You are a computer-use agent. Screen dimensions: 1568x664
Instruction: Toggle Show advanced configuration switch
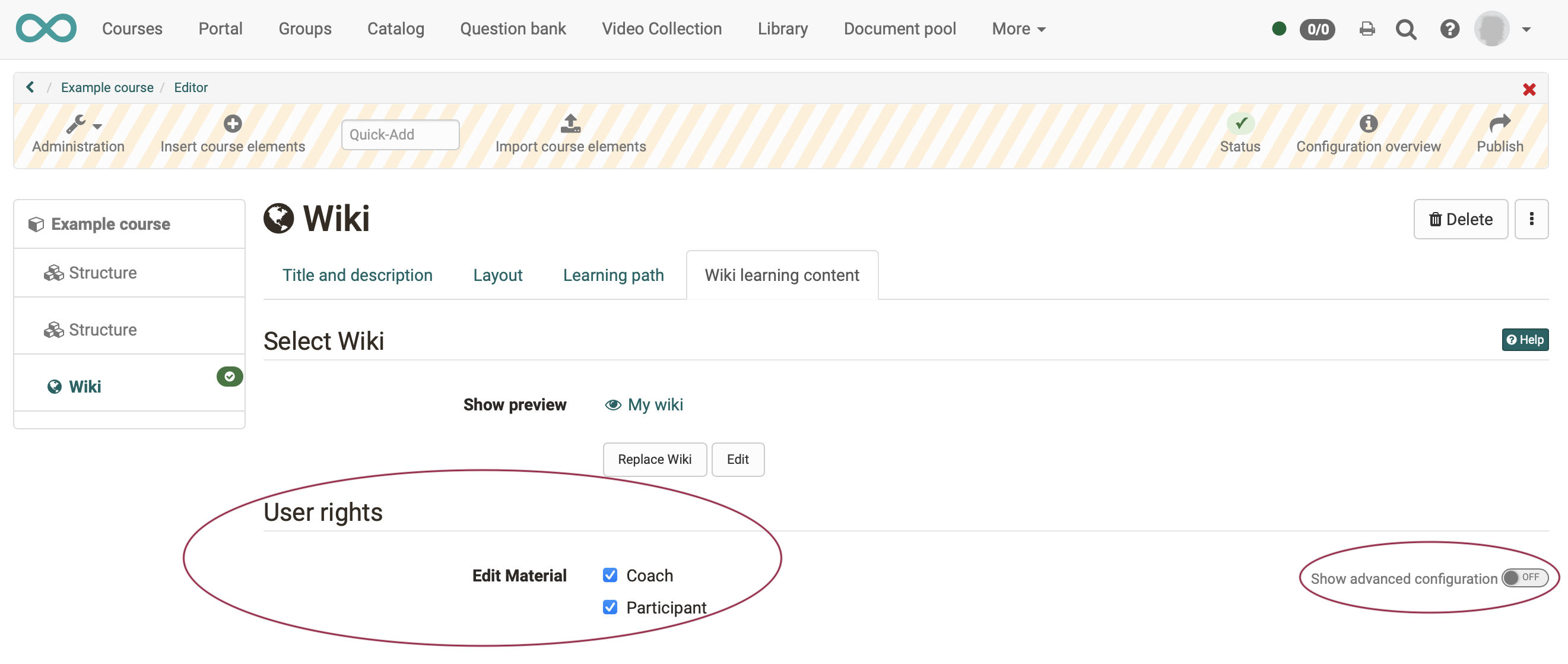pyautogui.click(x=1523, y=577)
